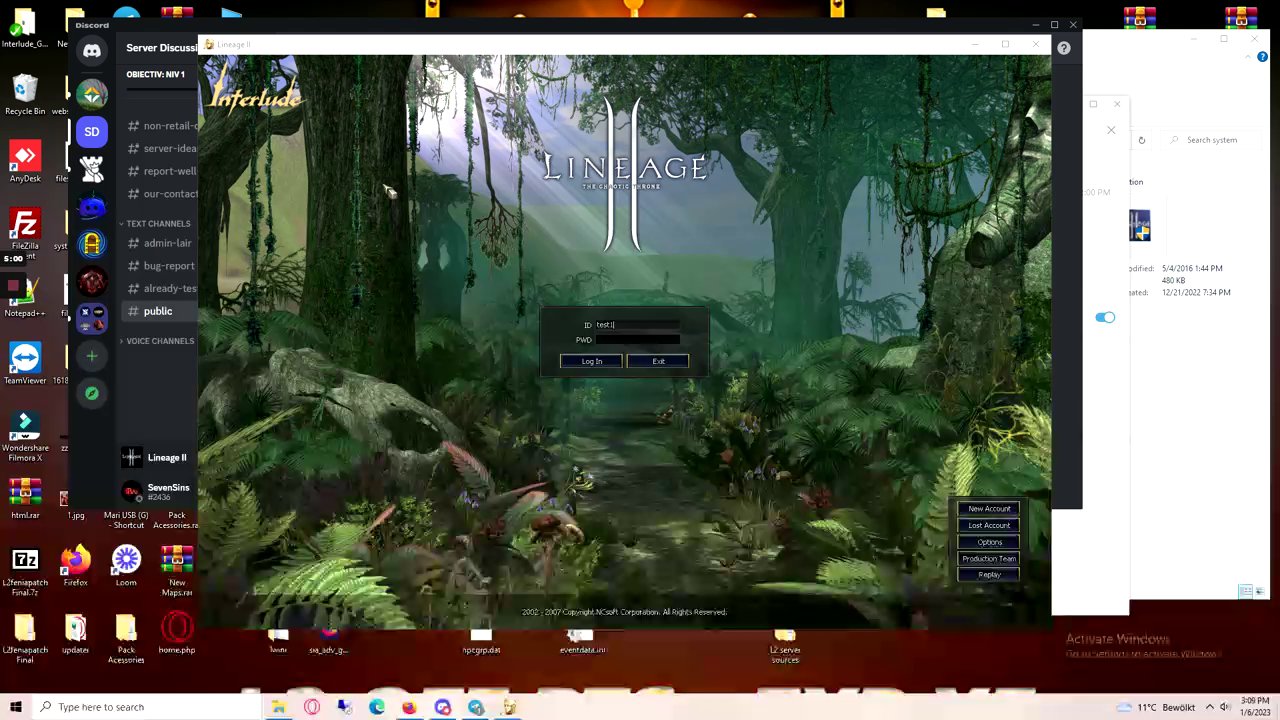Click the taskbar volume speaker icon
Image resolution: width=1280 pixels, height=720 pixels.
coord(1225,707)
